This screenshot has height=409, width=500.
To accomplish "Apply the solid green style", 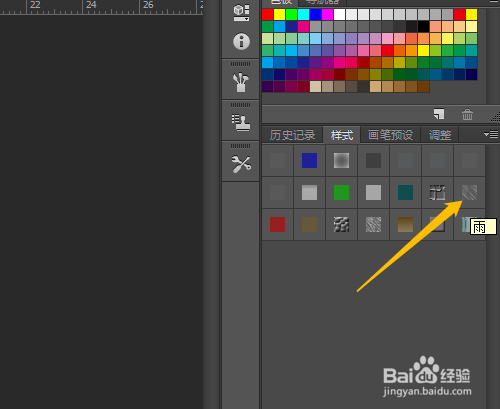I will 341,192.
